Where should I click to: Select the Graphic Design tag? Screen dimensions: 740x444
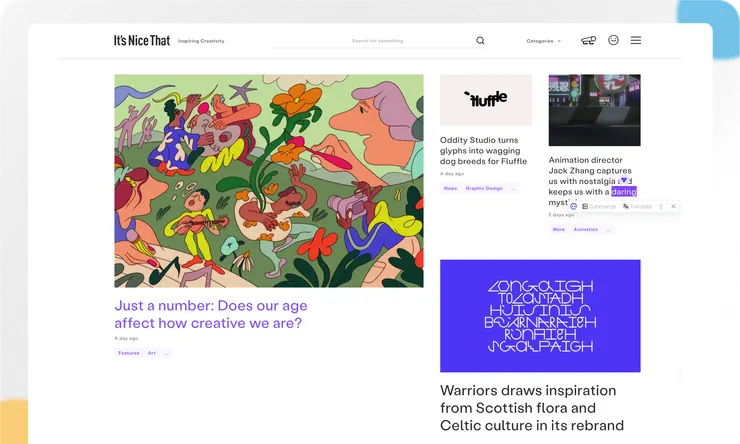[x=484, y=188]
